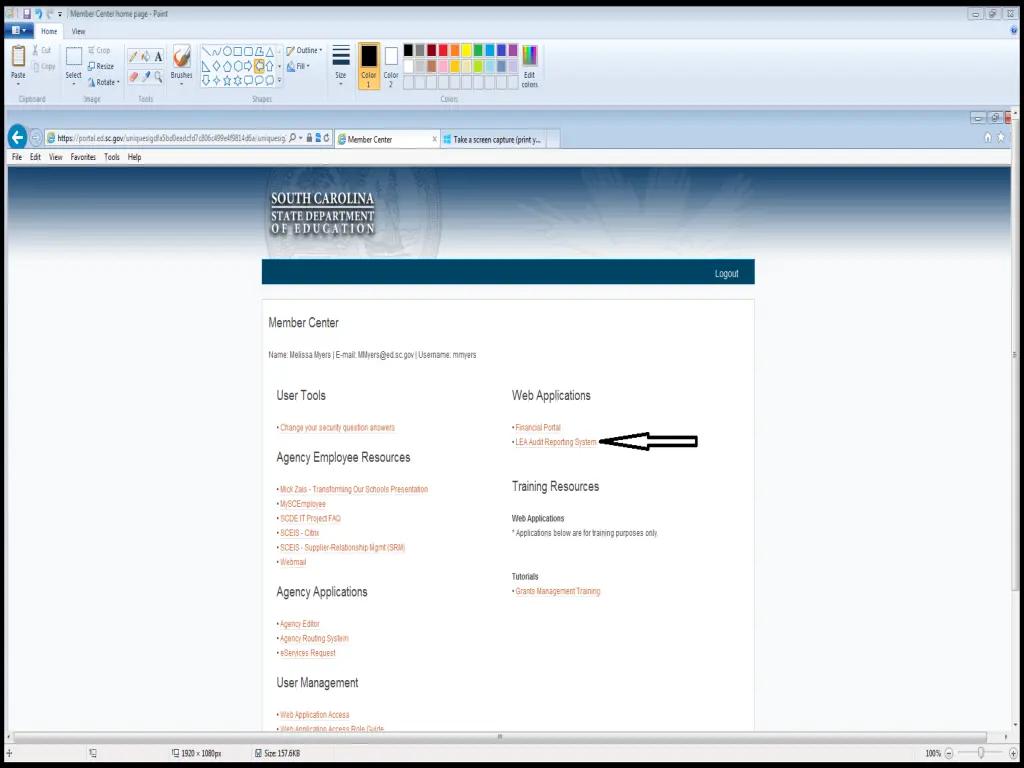Switch to the Home ribbon tab
The image size is (1024, 768).
(49, 31)
